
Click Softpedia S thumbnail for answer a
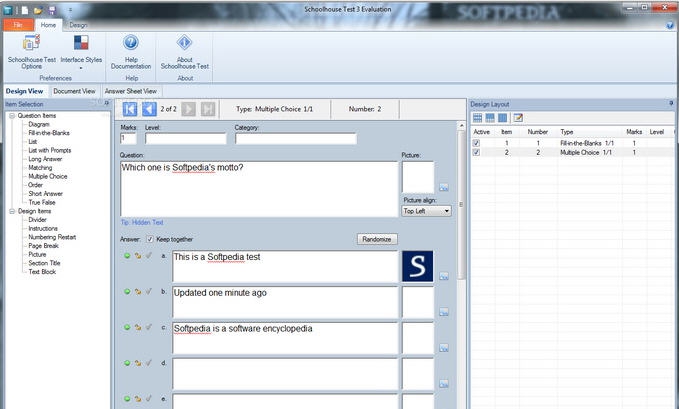tap(417, 266)
